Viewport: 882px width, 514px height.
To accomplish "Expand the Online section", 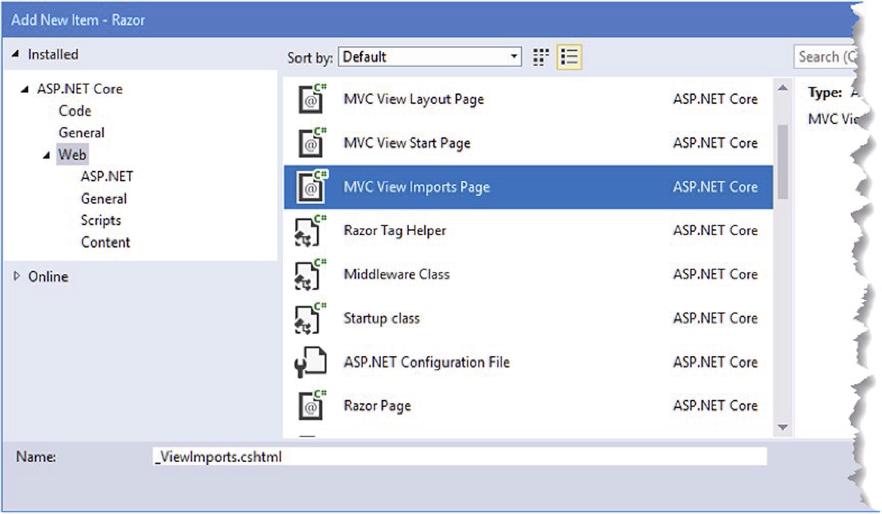I will (x=17, y=277).
